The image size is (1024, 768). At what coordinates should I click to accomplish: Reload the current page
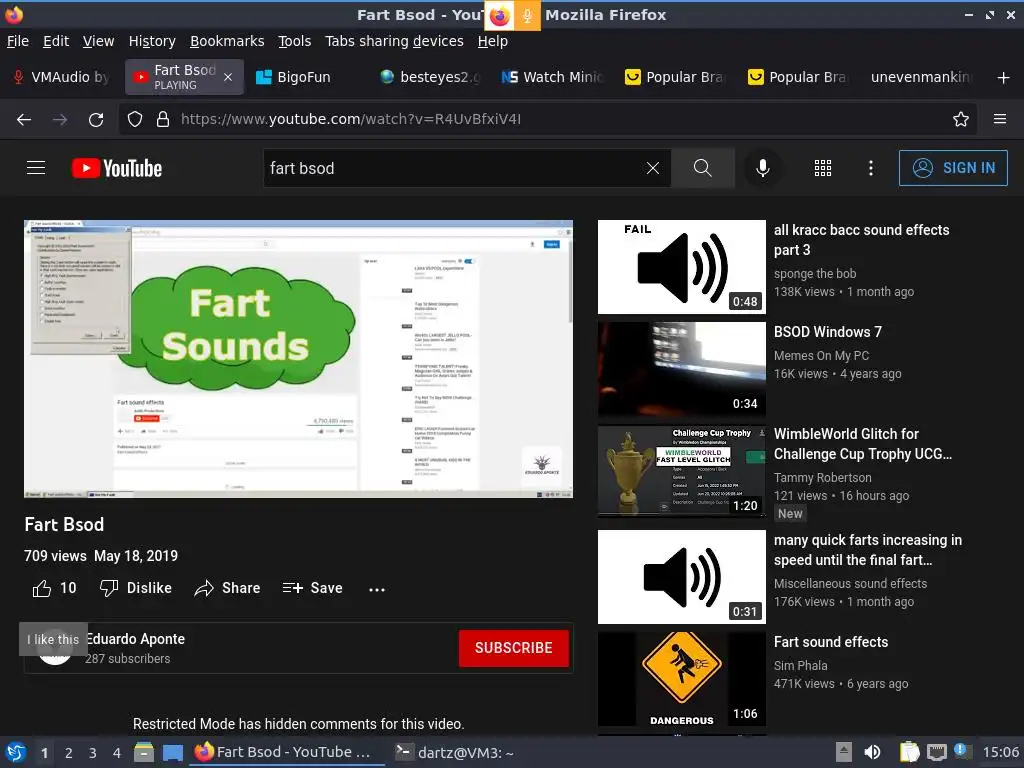pos(96,120)
